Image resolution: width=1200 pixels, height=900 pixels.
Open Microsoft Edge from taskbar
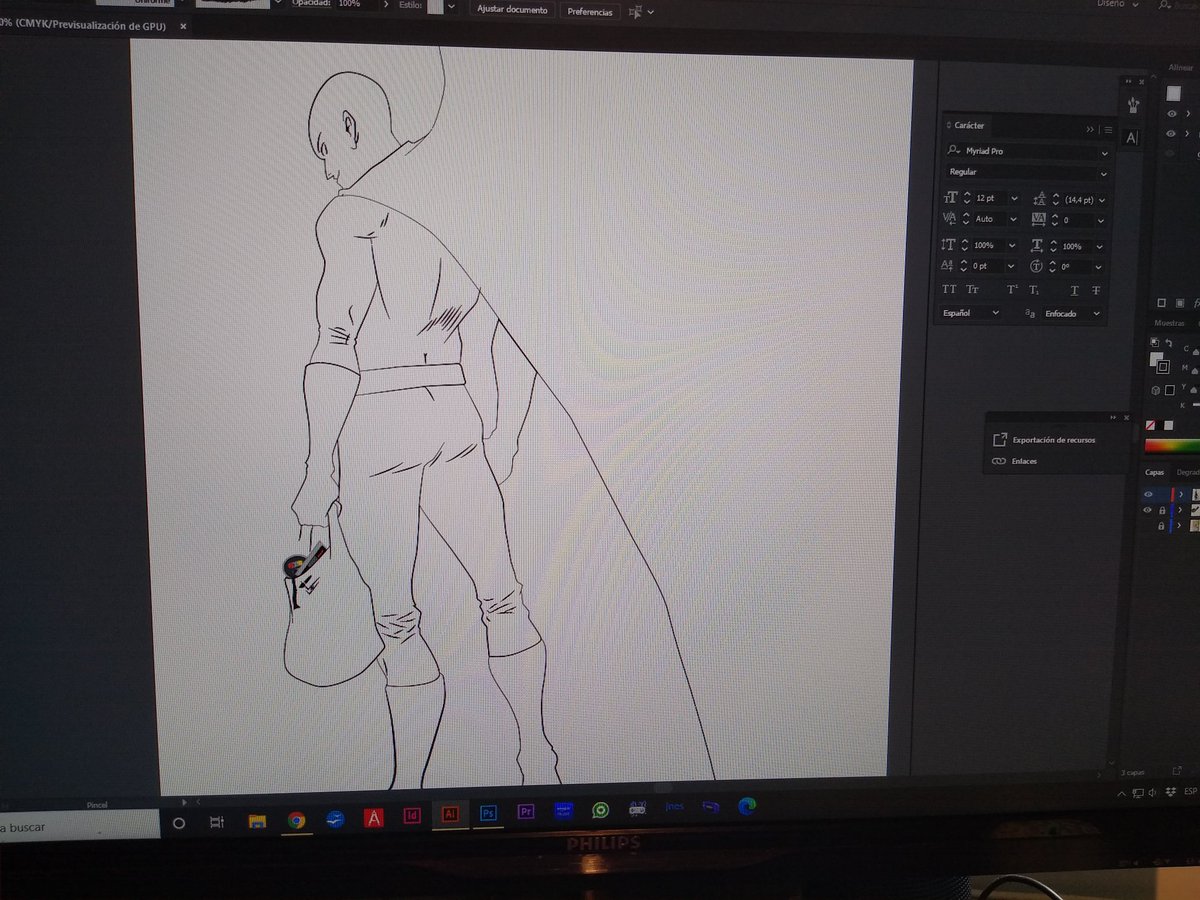(746, 804)
